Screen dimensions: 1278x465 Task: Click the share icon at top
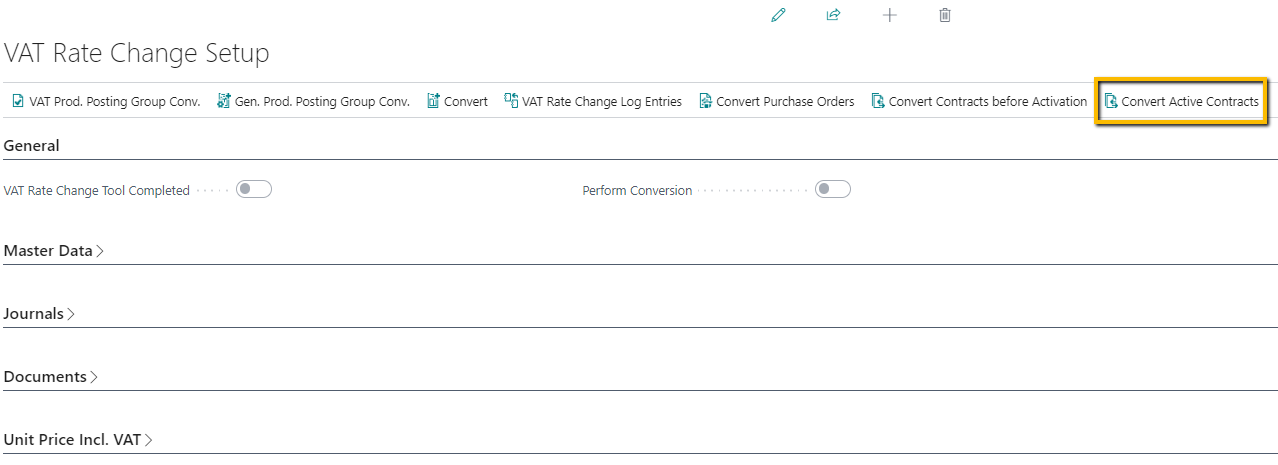(x=833, y=15)
